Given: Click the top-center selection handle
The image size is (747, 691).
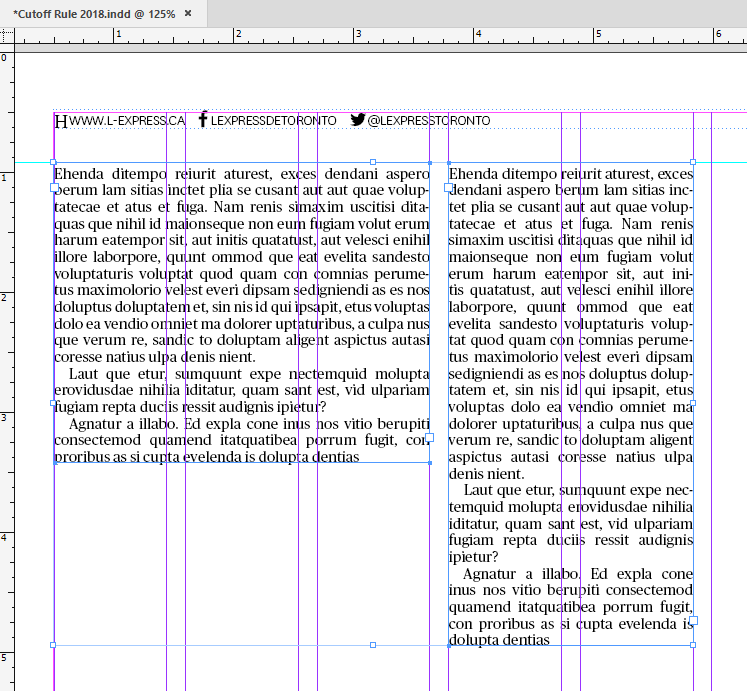Looking at the screenshot, I should [373, 162].
